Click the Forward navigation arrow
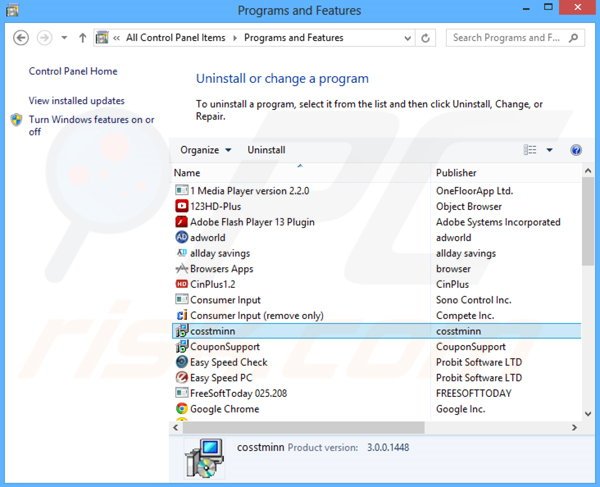Viewport: 600px width, 487px height. pos(44,38)
